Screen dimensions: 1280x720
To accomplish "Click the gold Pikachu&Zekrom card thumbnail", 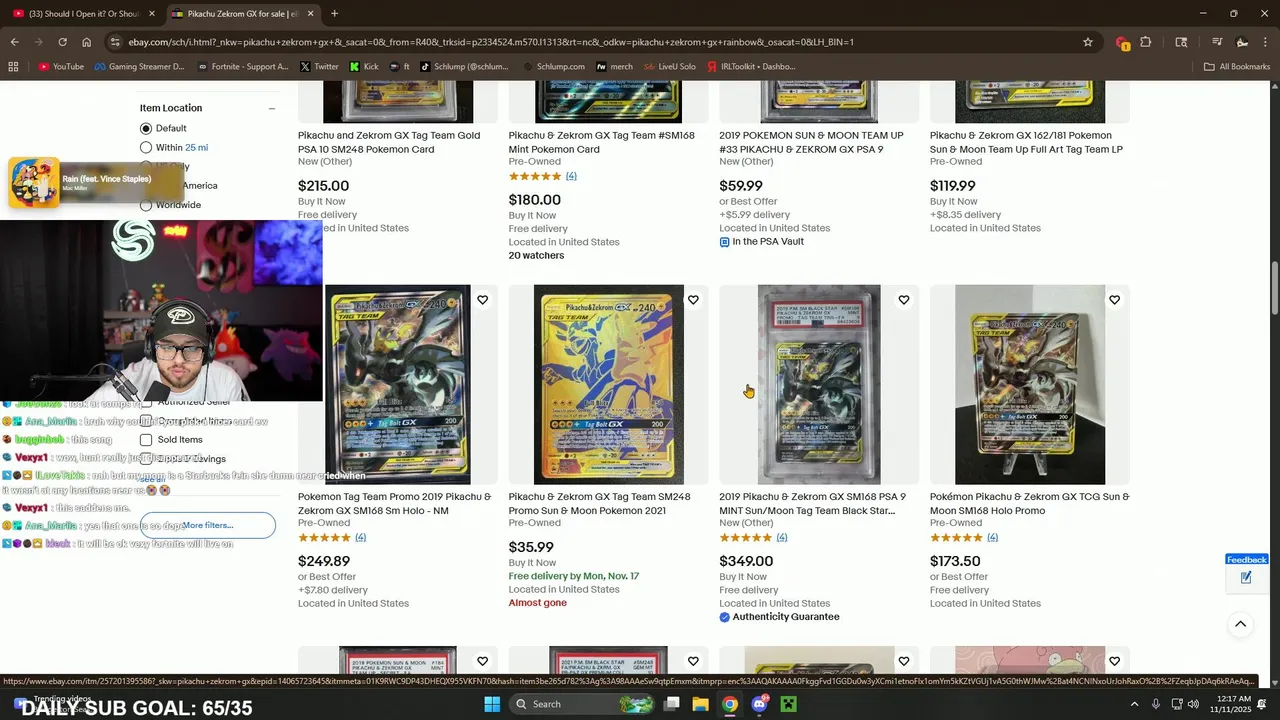I will coord(608,385).
